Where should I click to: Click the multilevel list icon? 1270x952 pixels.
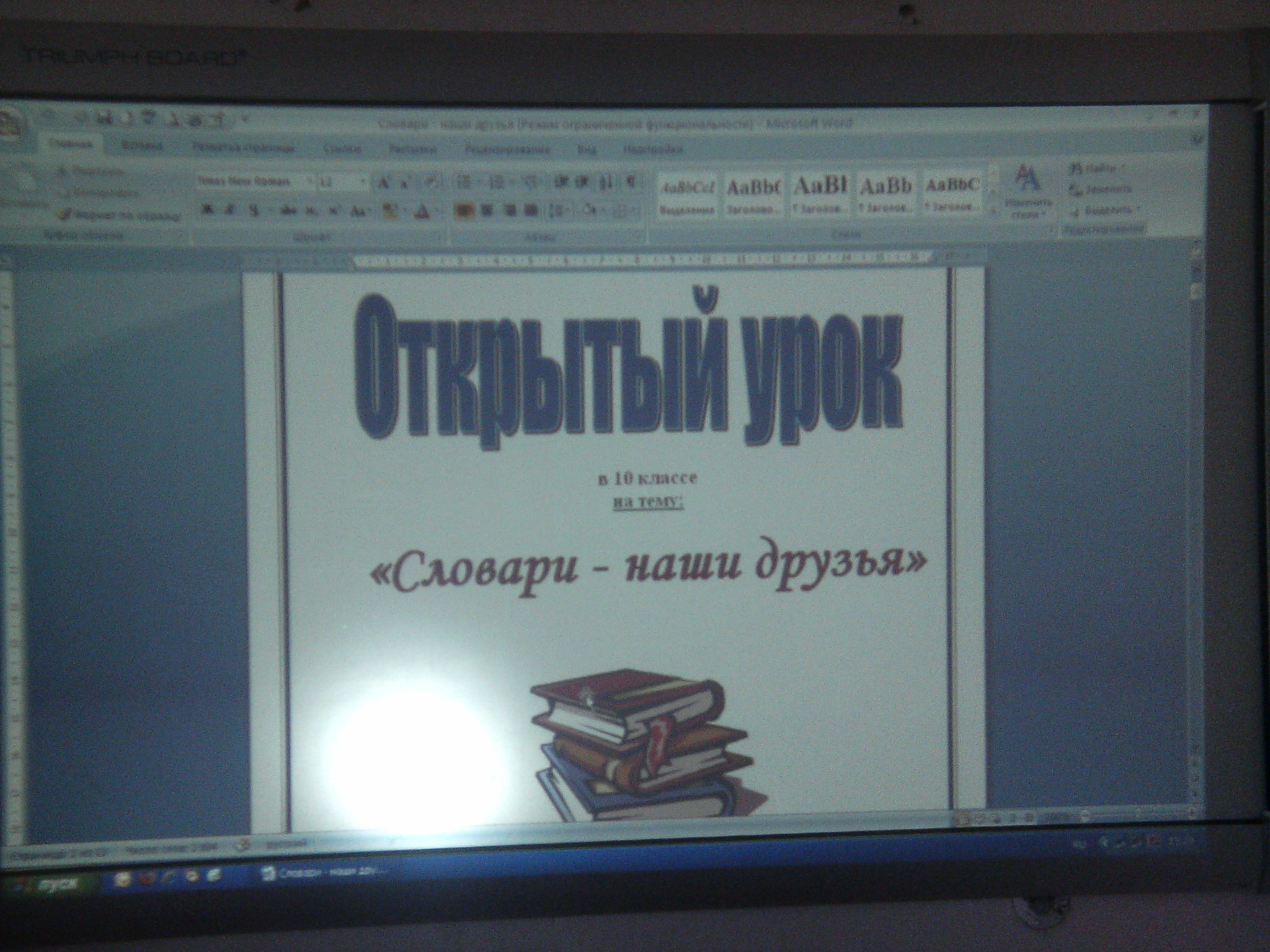[530, 183]
